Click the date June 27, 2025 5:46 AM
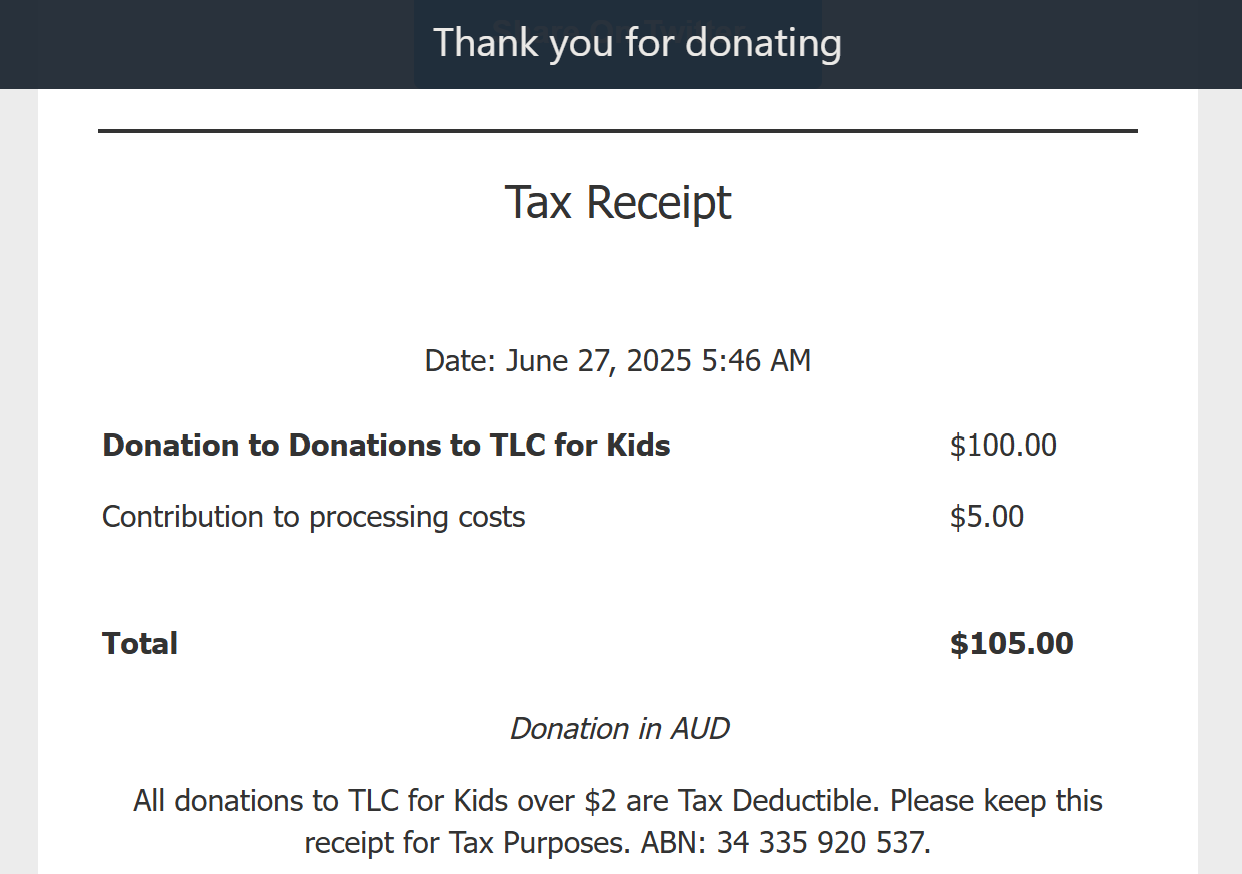 [658, 361]
